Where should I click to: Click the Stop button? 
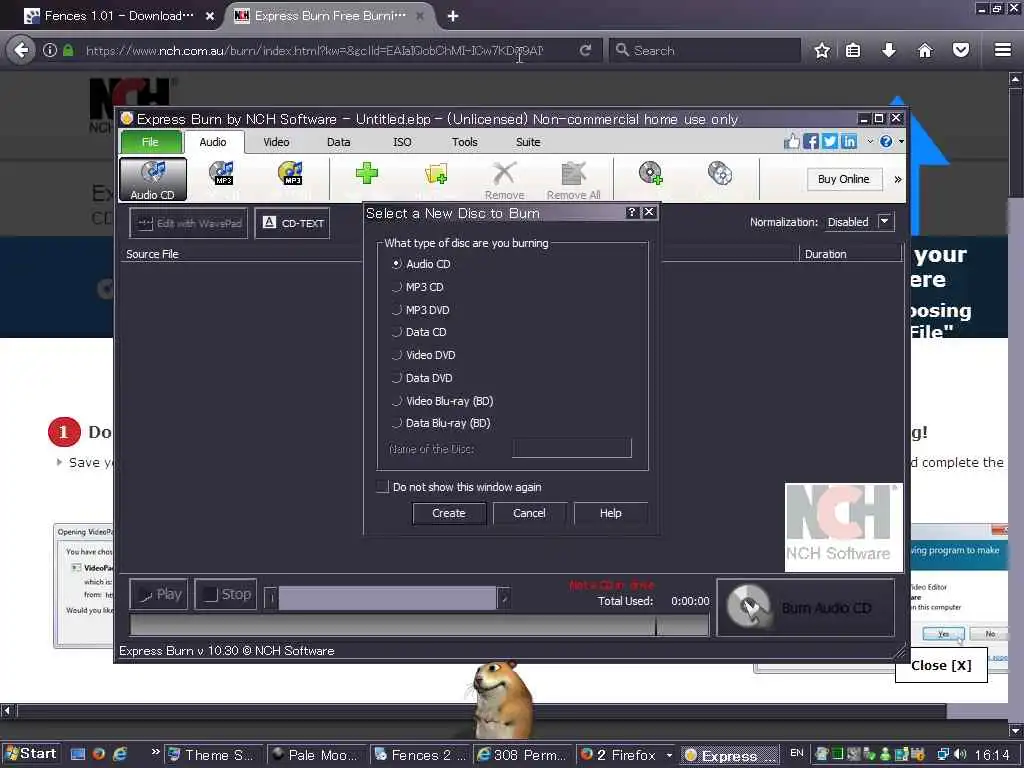[227, 594]
